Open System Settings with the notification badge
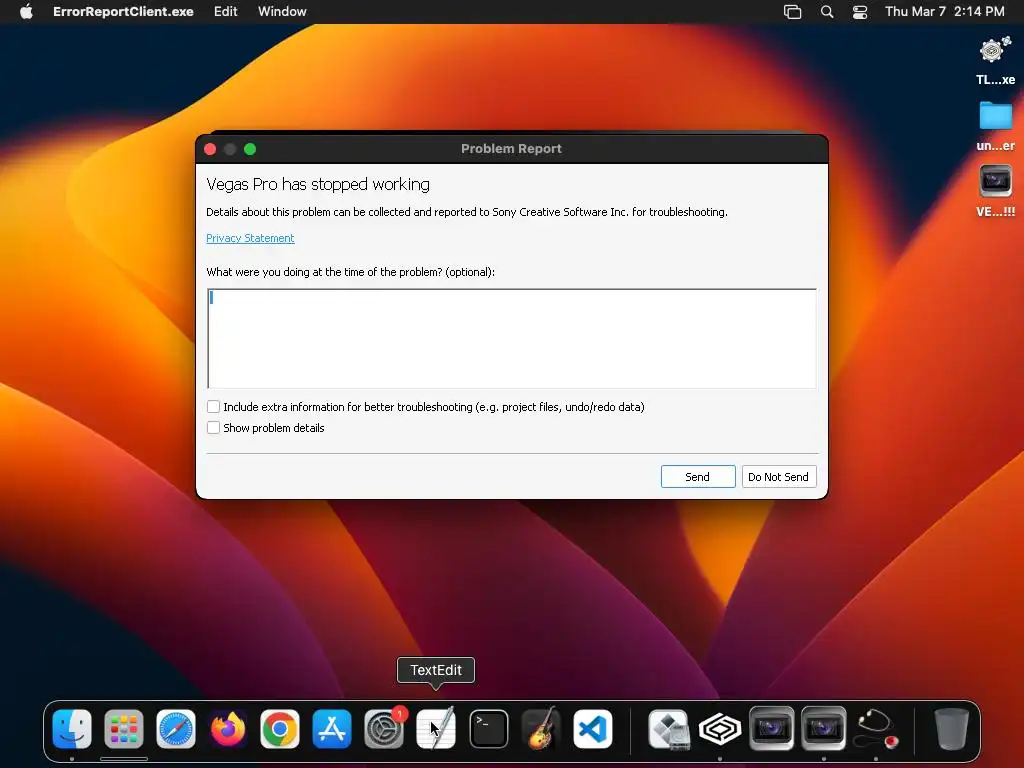This screenshot has width=1024, height=768. click(x=384, y=729)
